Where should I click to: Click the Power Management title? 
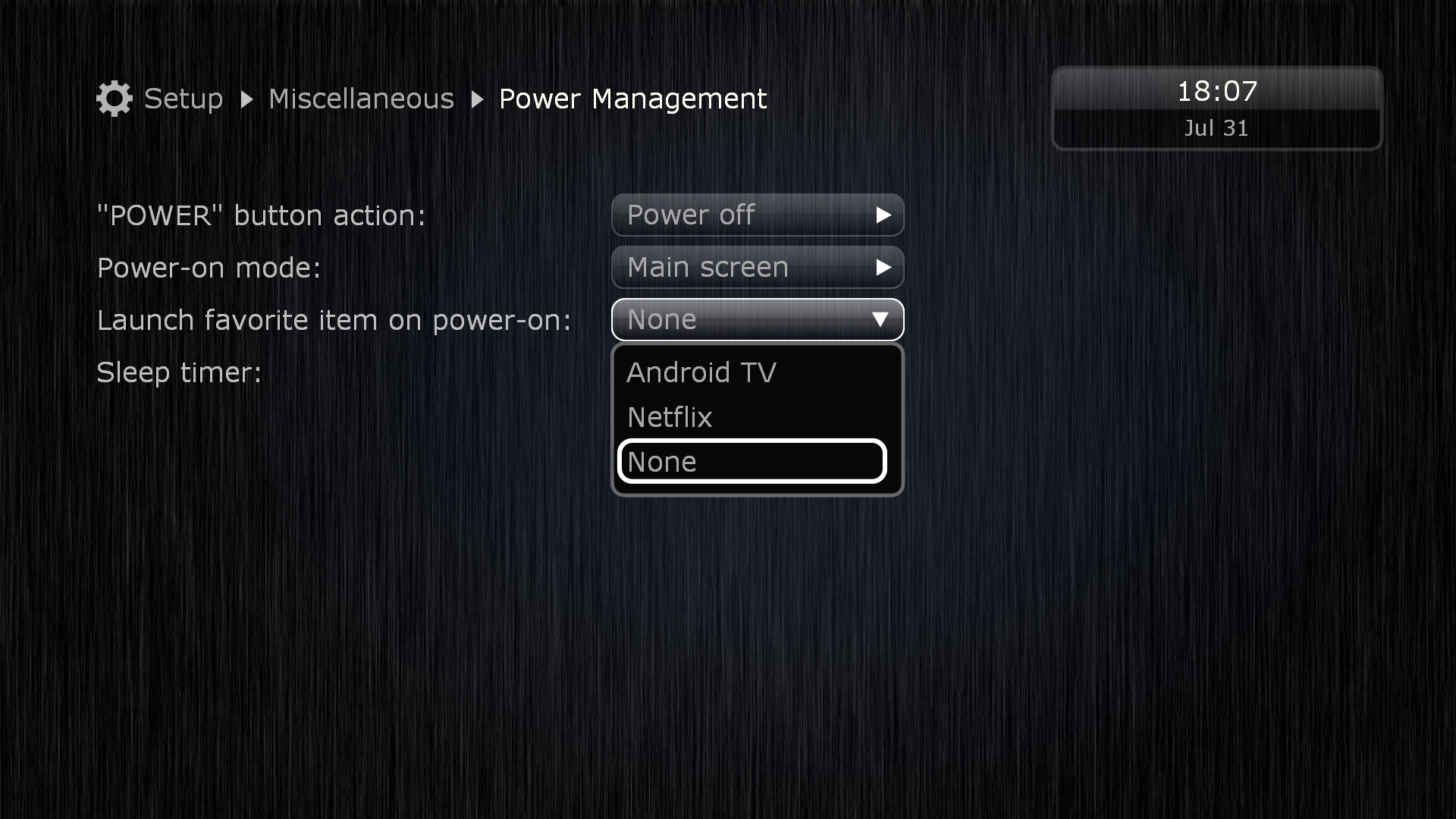click(633, 99)
